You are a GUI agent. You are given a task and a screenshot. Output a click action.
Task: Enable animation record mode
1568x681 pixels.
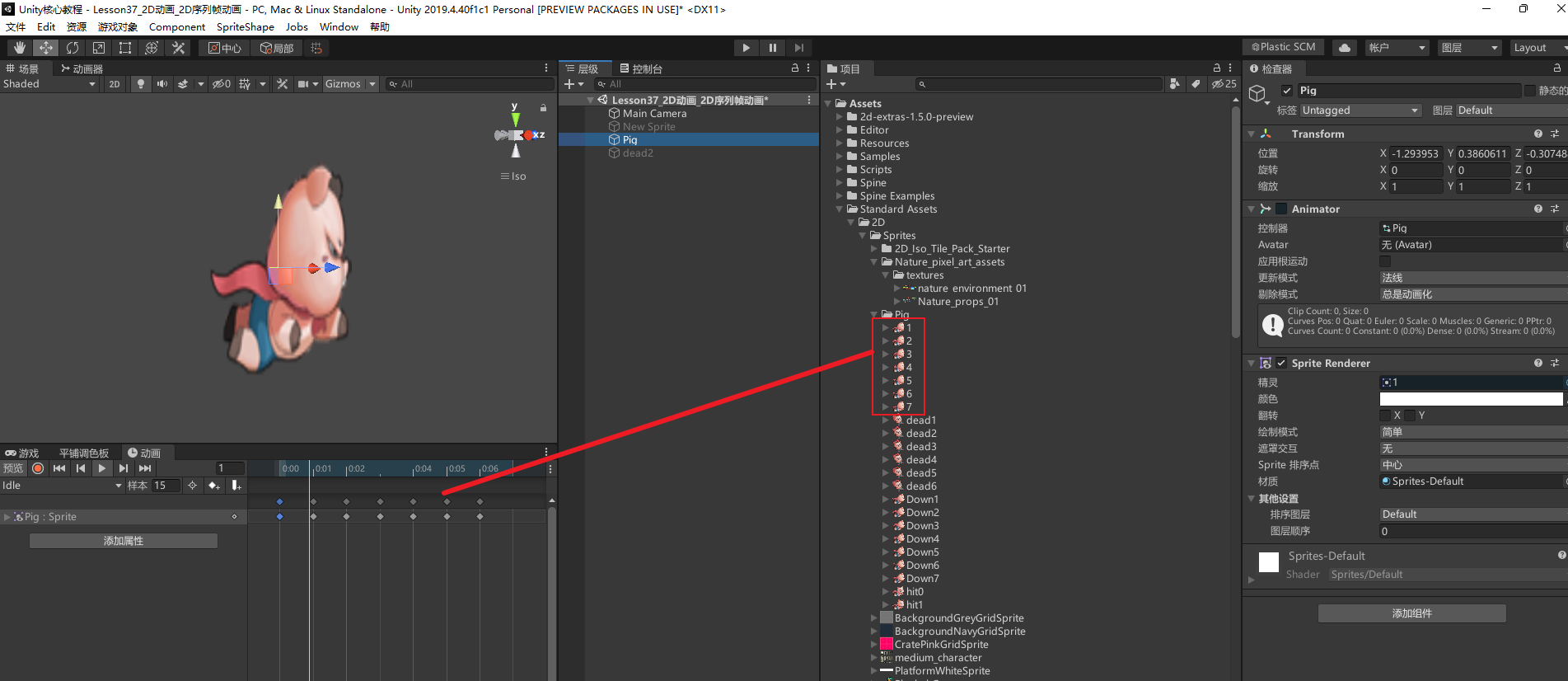click(x=38, y=468)
